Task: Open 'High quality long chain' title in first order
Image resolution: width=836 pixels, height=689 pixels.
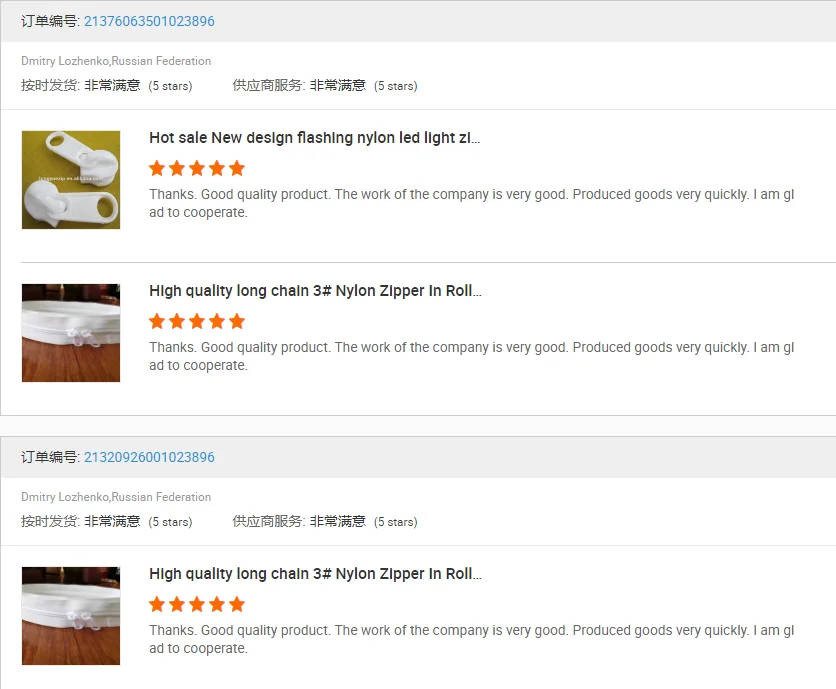Action: coord(315,291)
